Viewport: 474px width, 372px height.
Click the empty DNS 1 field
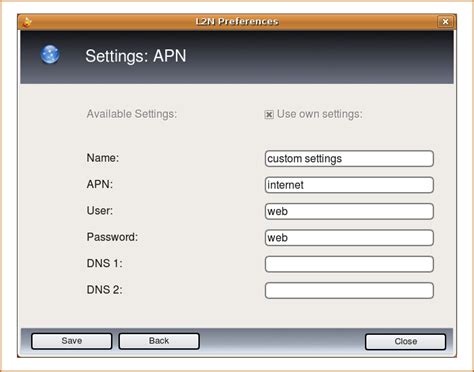tap(349, 264)
